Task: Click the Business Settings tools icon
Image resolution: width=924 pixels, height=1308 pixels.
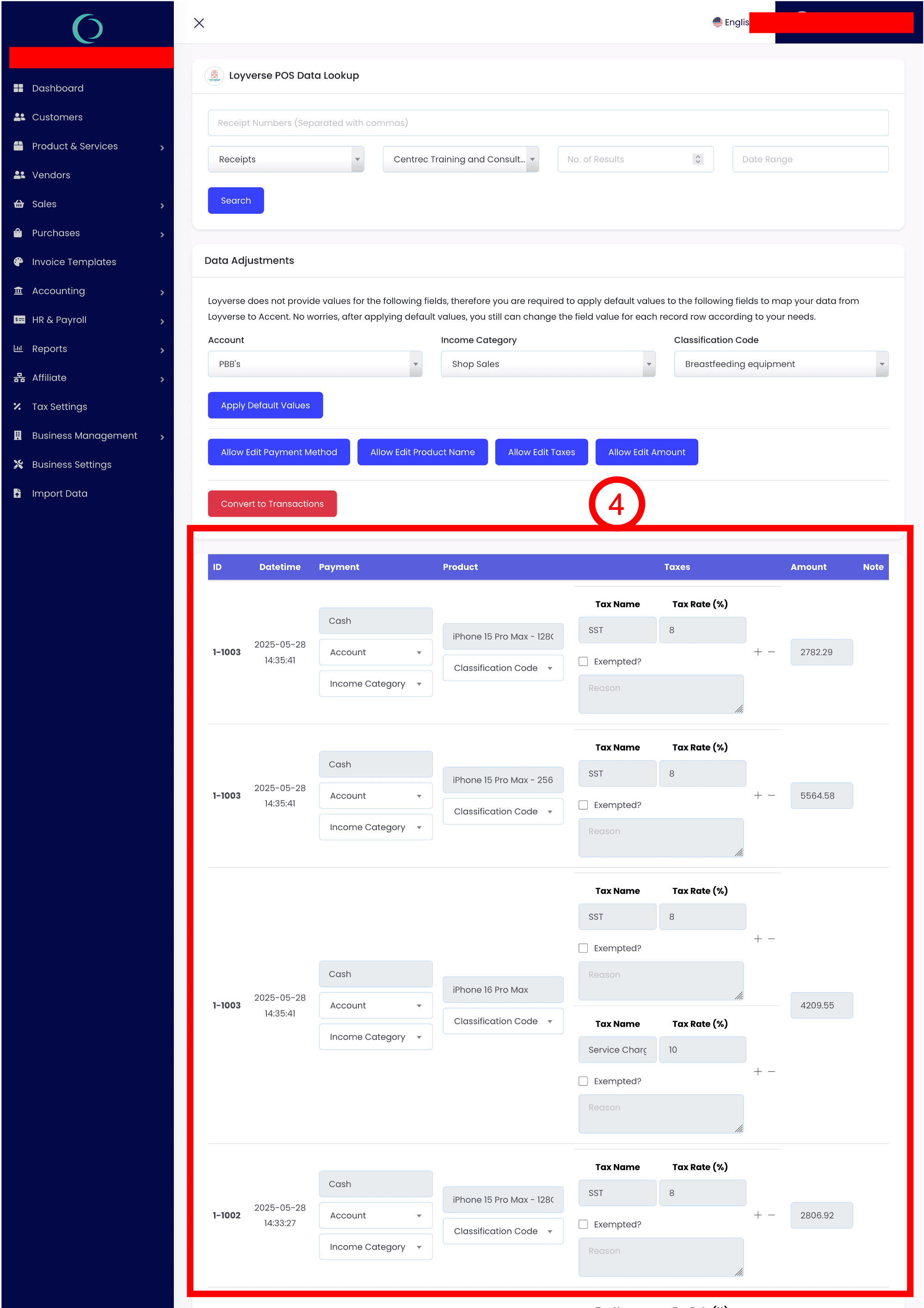Action: coord(18,464)
